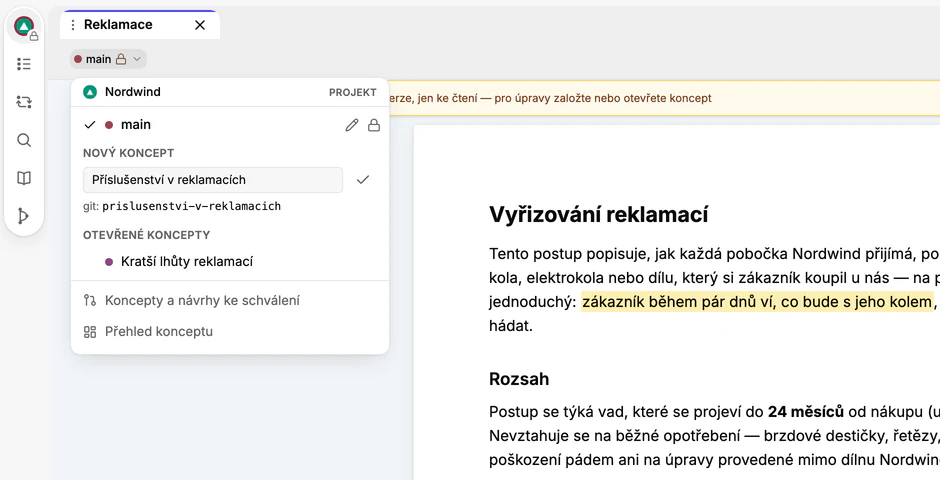Click the bold text 24 měsíců
The width and height of the screenshot is (940, 480).
(x=806, y=412)
